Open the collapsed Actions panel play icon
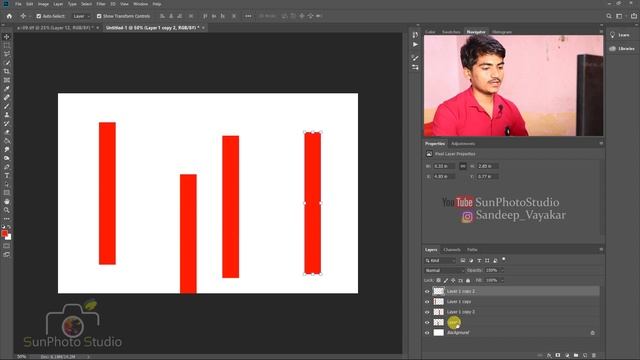Screen dimensions: 640x360 click(x=415, y=44)
